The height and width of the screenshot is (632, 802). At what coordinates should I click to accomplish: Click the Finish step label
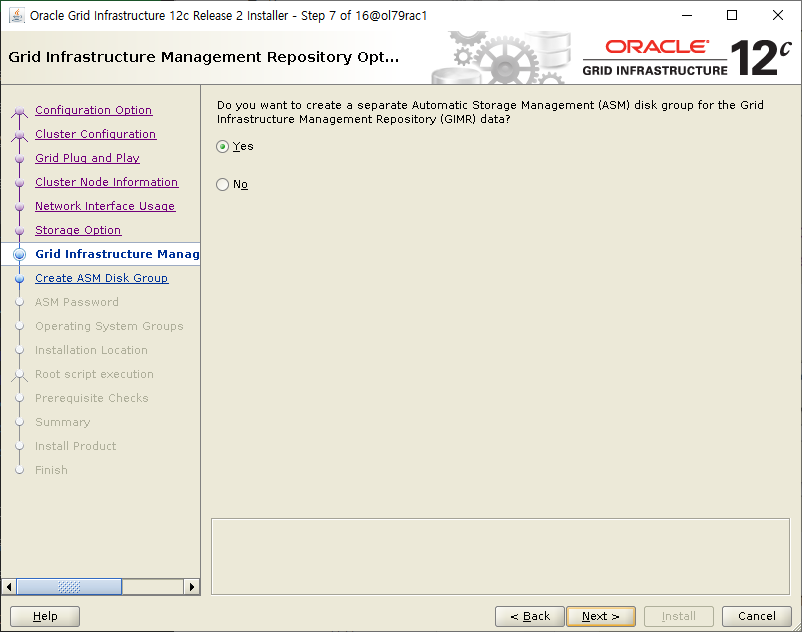click(51, 470)
